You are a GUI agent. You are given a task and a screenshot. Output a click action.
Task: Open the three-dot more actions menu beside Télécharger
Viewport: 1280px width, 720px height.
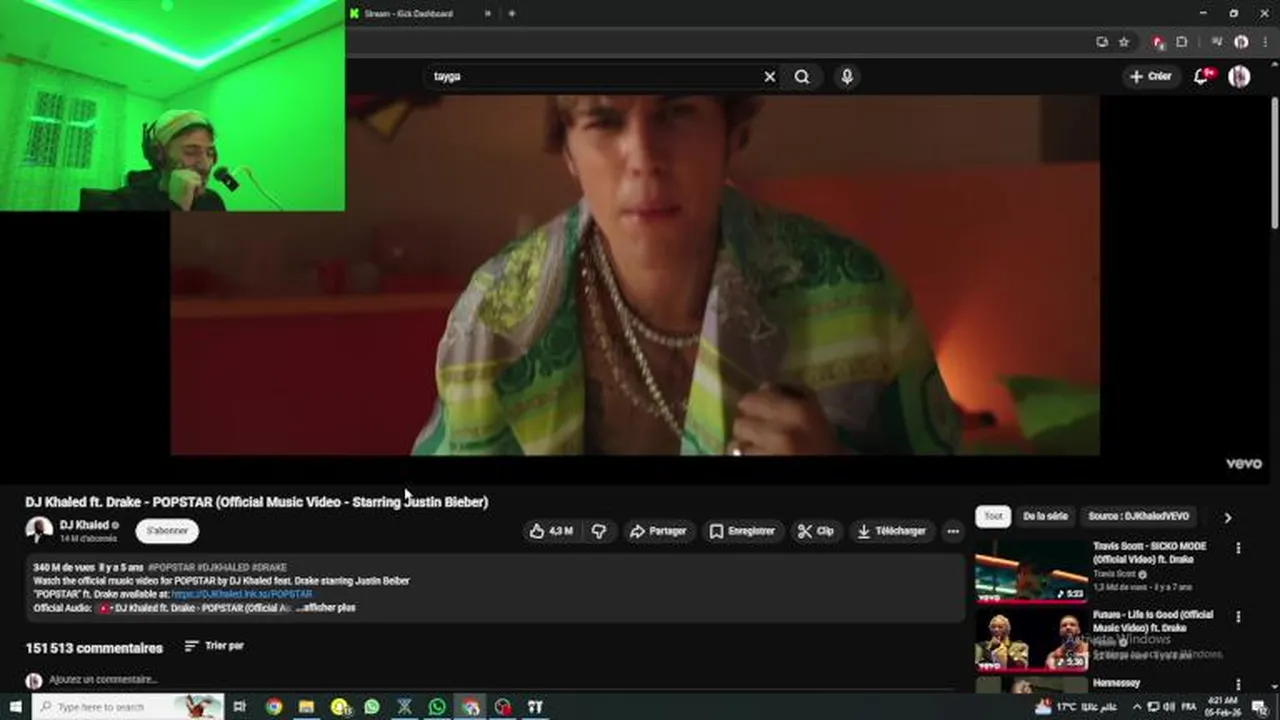953,531
